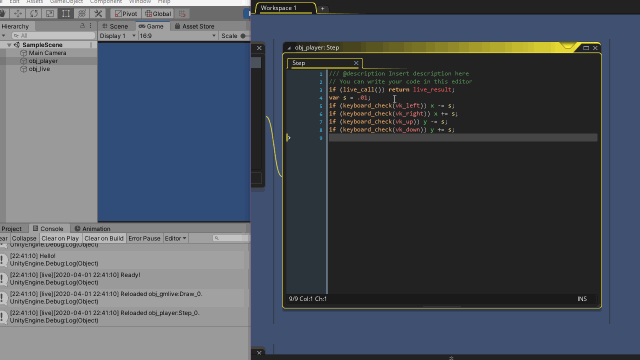Click the vk_down keyboard_check code line
The image size is (640, 360).
391,130
